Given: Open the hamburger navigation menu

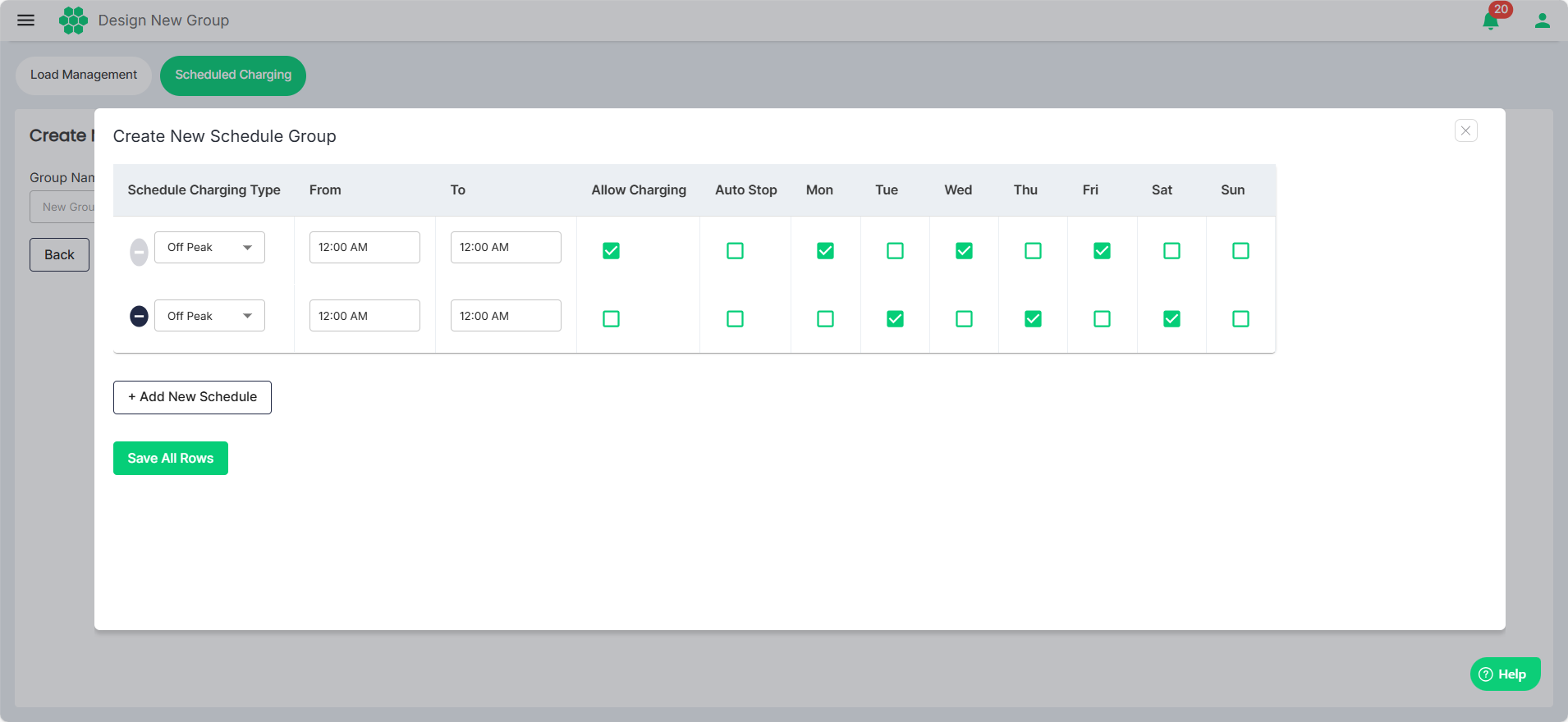Looking at the screenshot, I should tap(25, 21).
